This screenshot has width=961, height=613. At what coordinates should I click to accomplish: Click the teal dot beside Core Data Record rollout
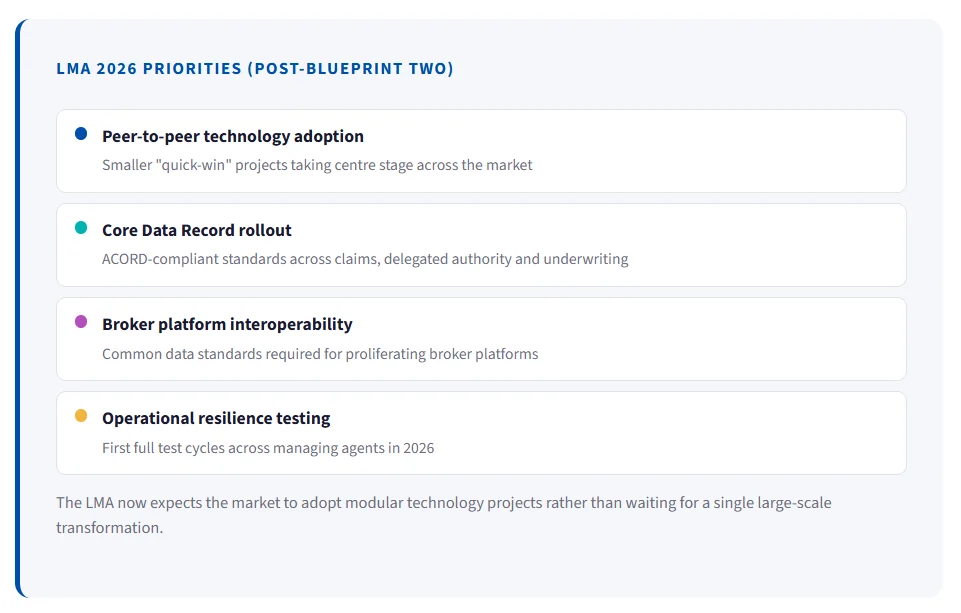point(81,228)
